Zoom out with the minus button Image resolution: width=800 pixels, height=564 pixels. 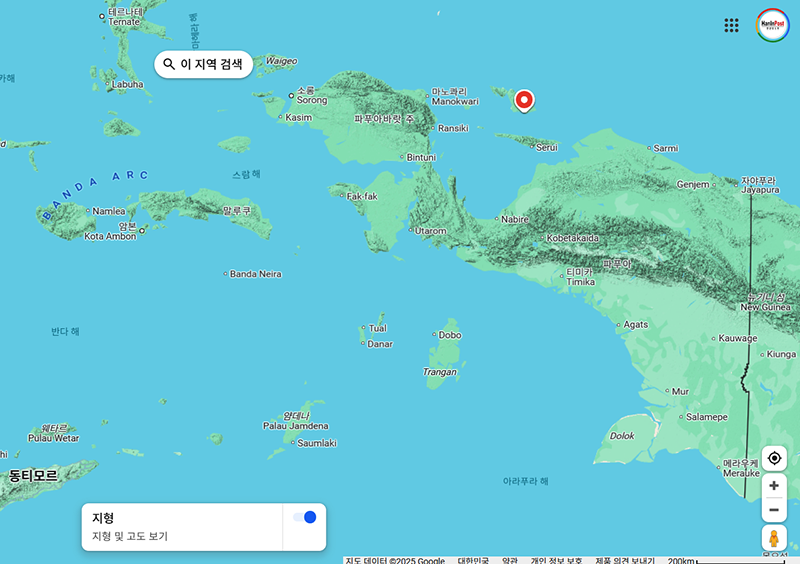773,510
